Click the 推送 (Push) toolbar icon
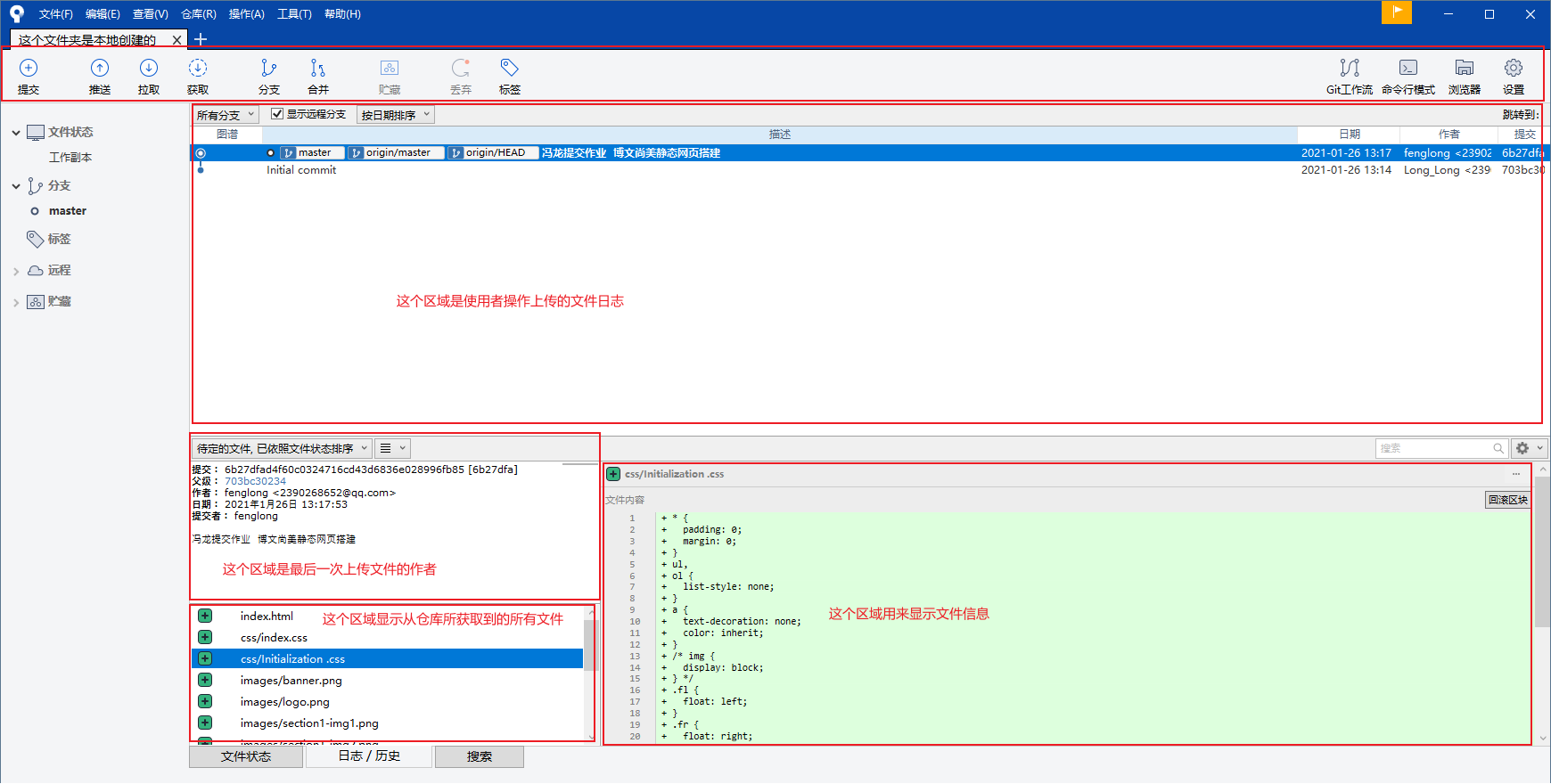1551x784 pixels. coord(100,68)
